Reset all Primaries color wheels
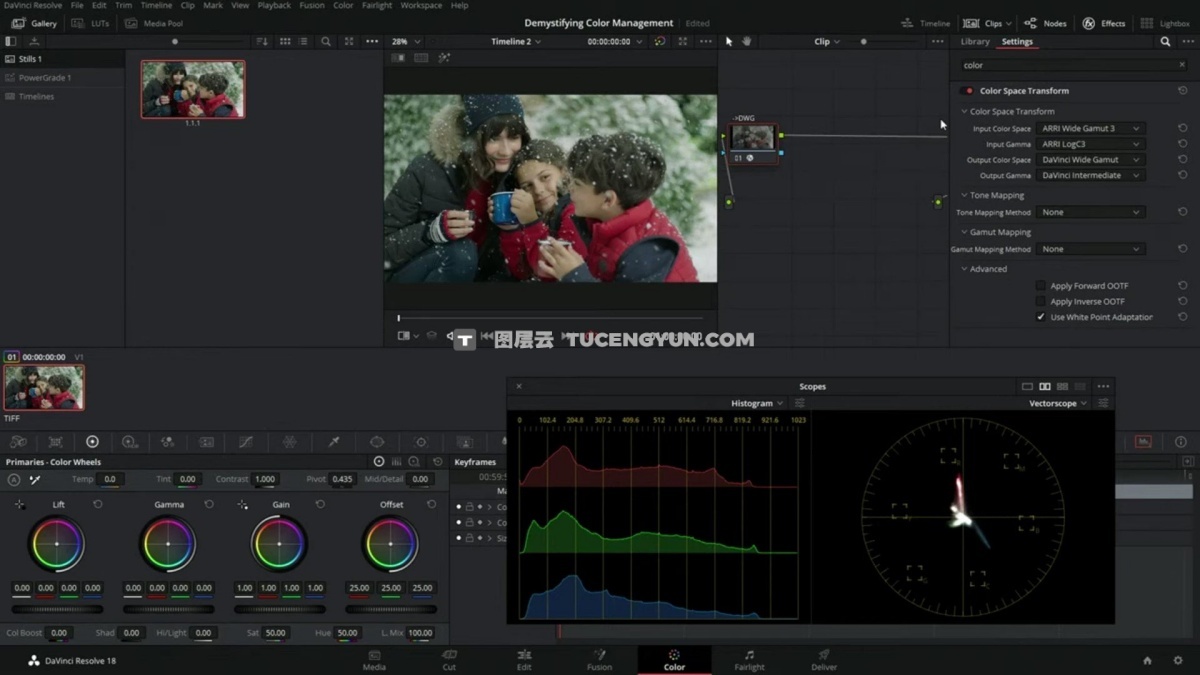 [x=437, y=462]
